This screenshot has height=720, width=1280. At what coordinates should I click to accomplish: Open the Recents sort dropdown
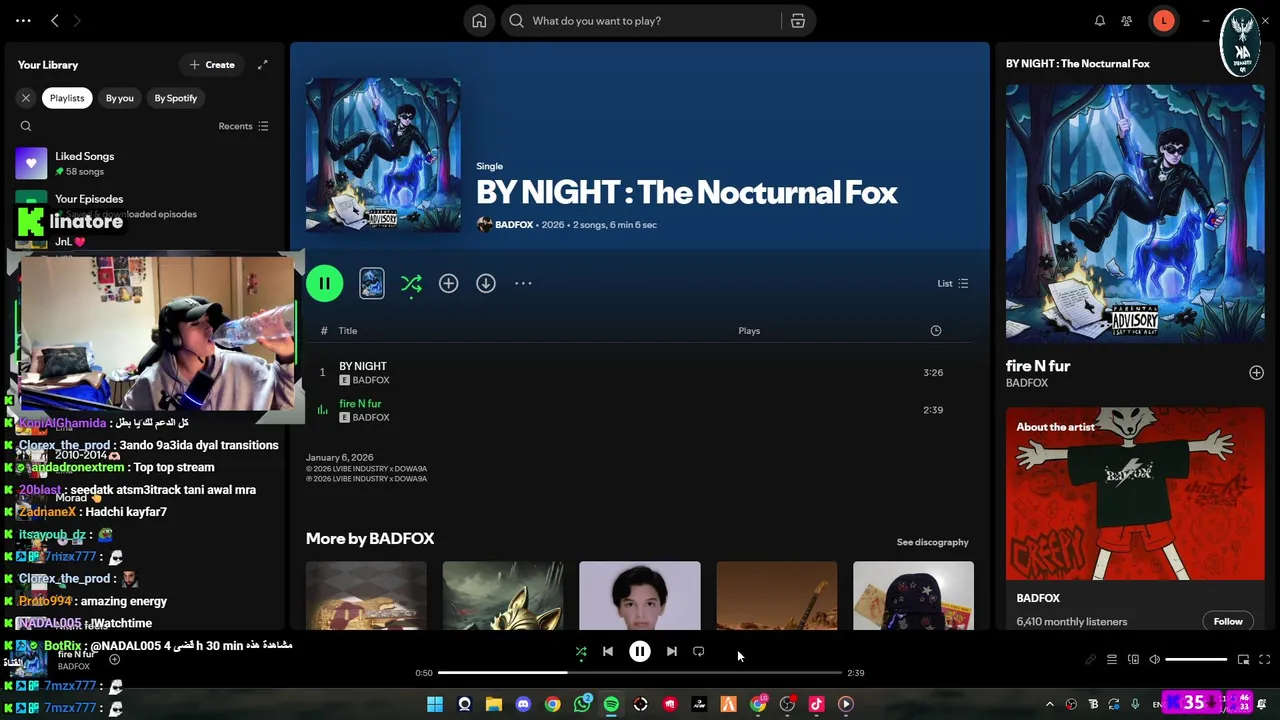243,126
